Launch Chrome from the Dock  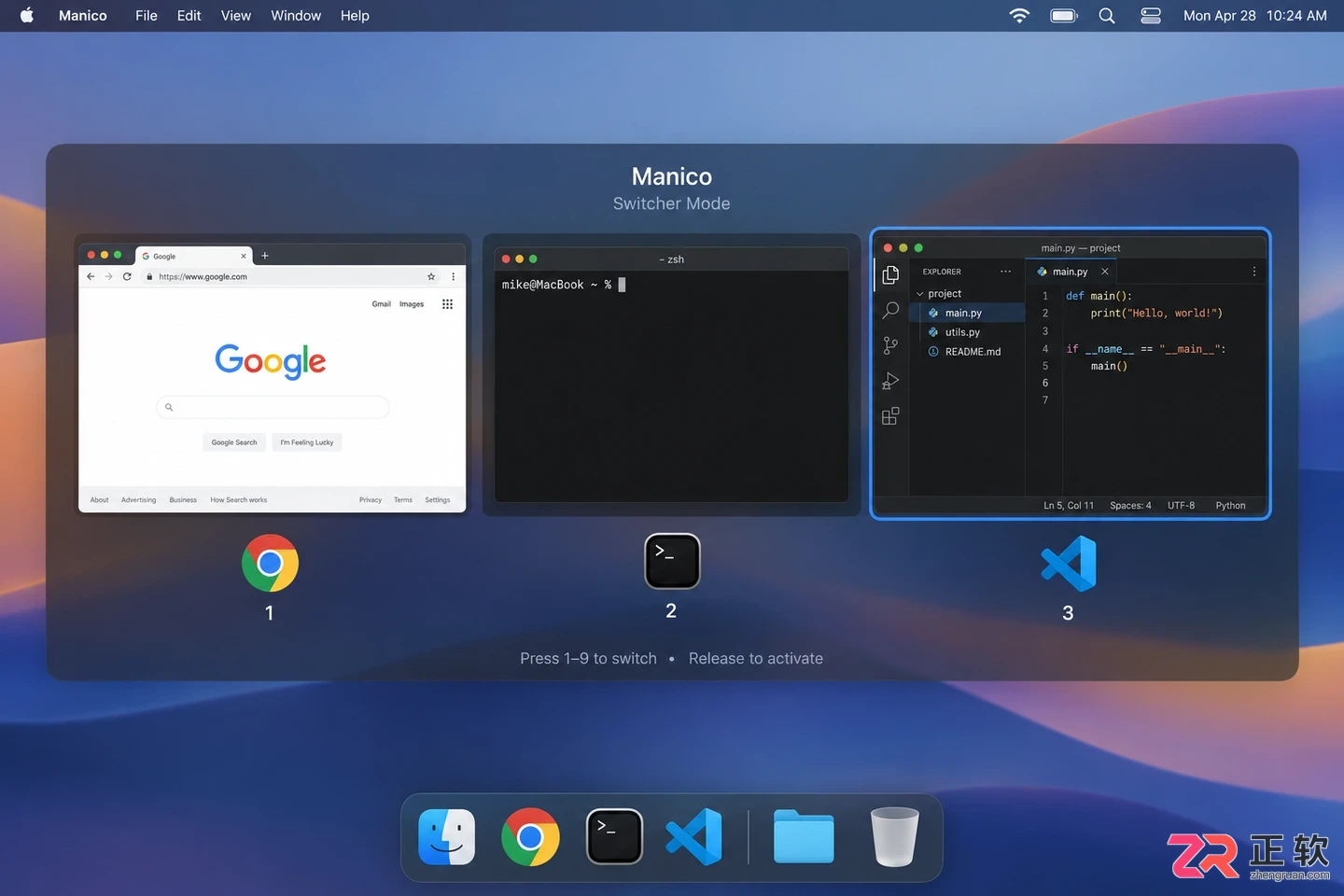(x=530, y=836)
